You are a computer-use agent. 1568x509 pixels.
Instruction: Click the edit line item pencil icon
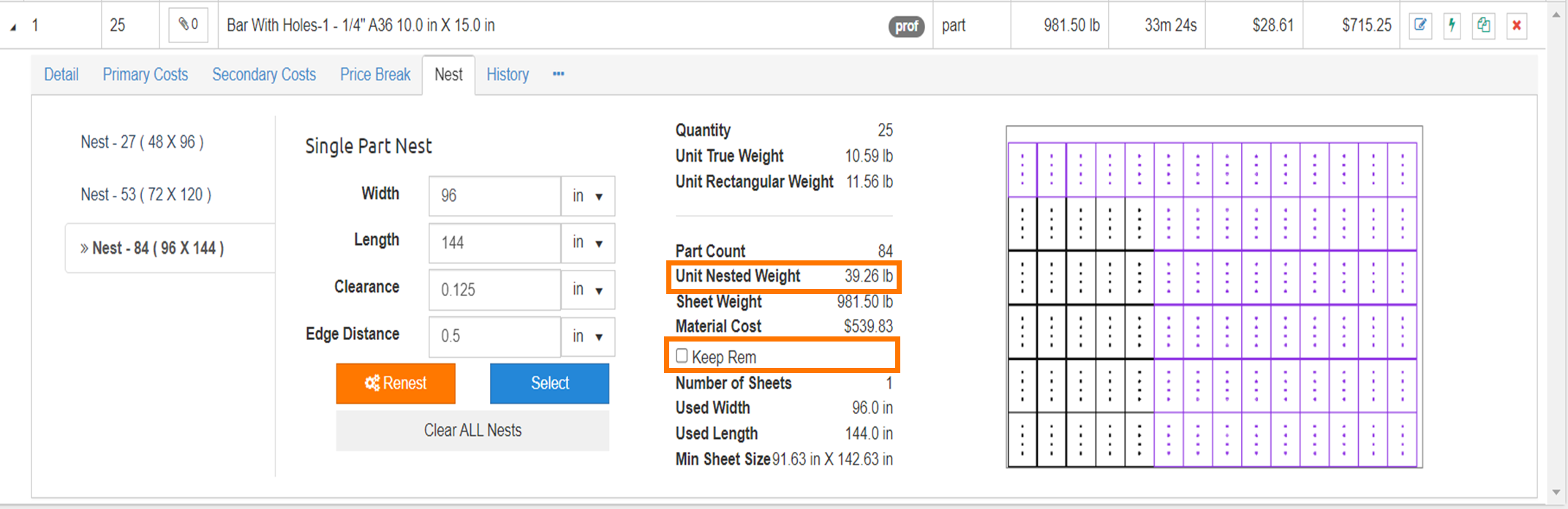point(1420,26)
